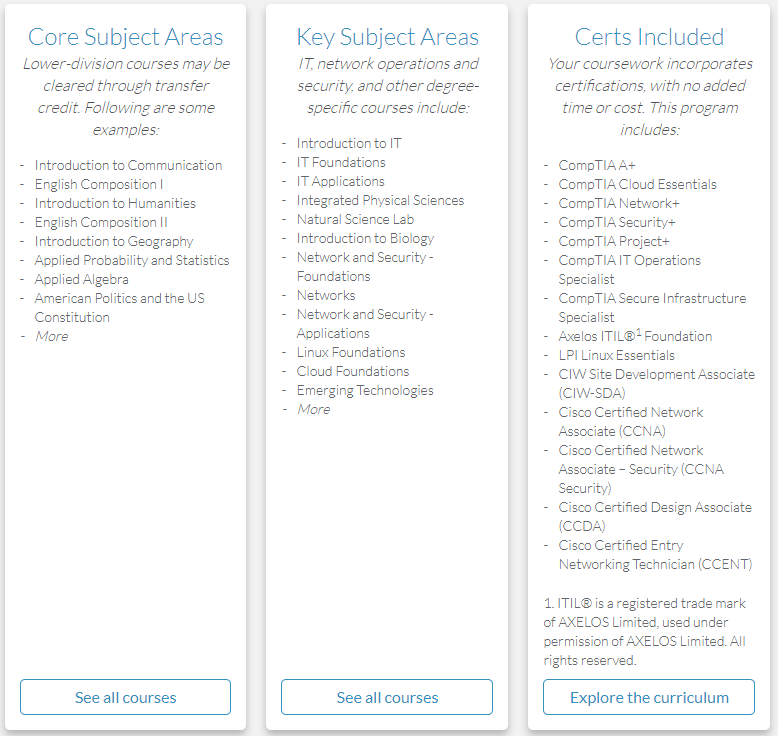Image resolution: width=778 pixels, height=736 pixels.
Task: Click Cisco Certified Design Associate (CCDA)
Action: pos(655,517)
